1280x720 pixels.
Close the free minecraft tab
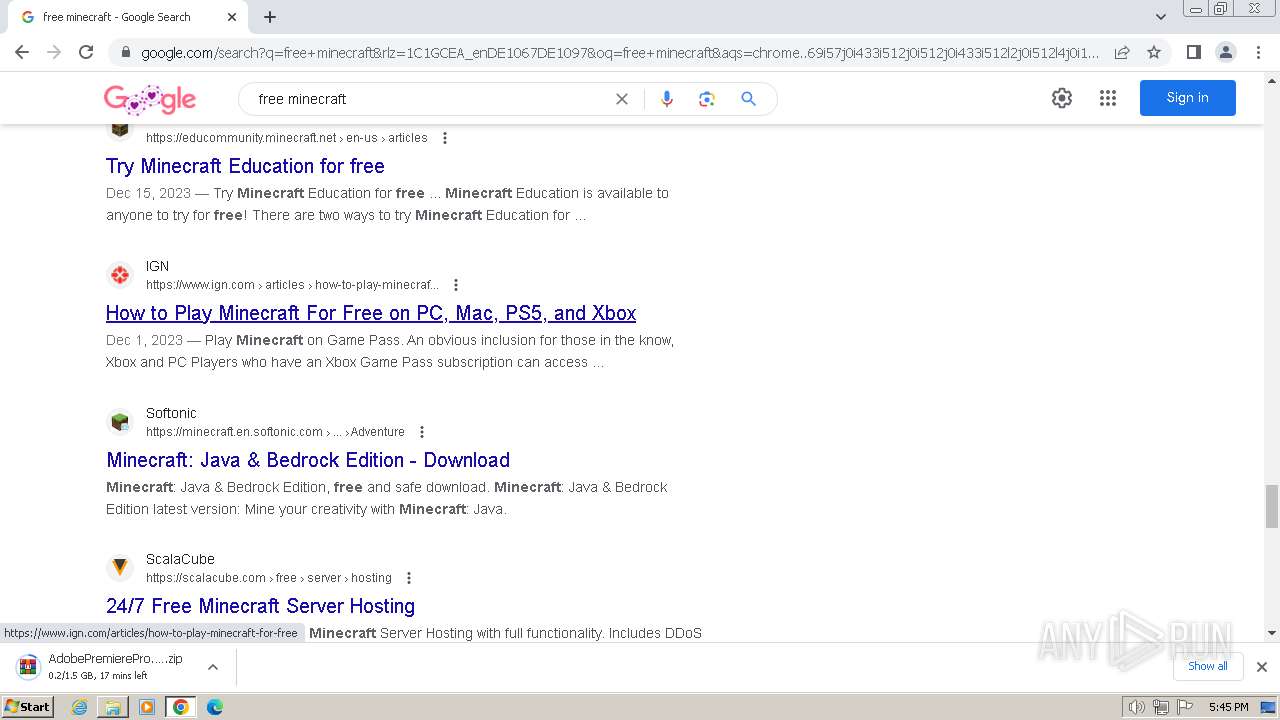(x=232, y=17)
